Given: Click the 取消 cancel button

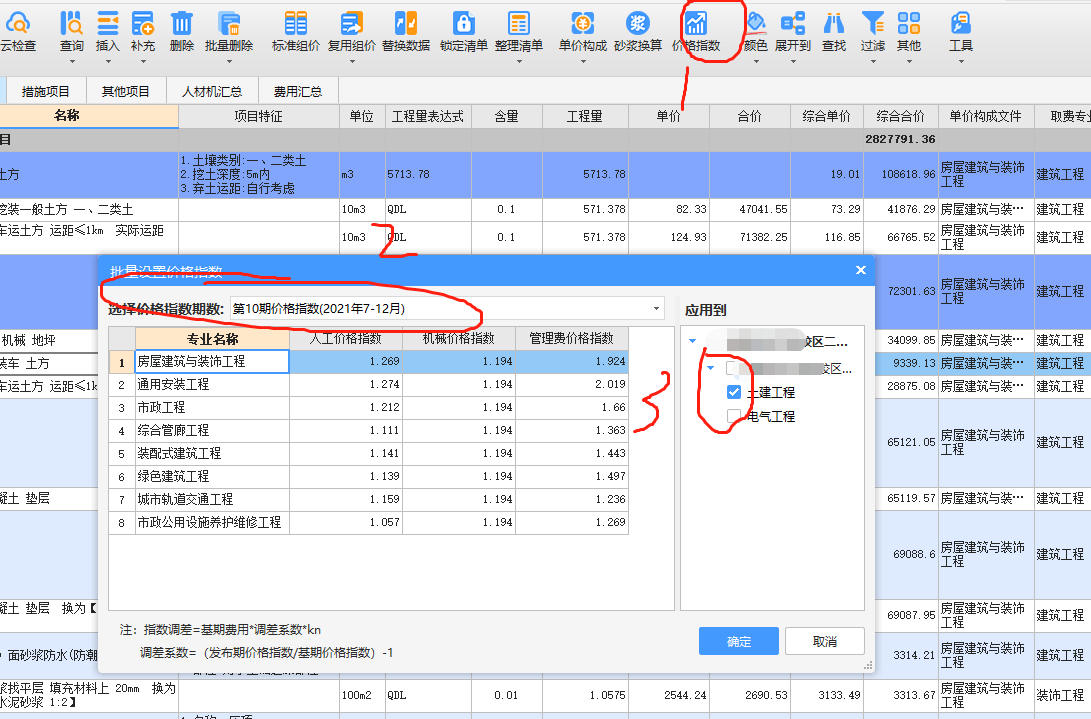Looking at the screenshot, I should pyautogui.click(x=825, y=641).
